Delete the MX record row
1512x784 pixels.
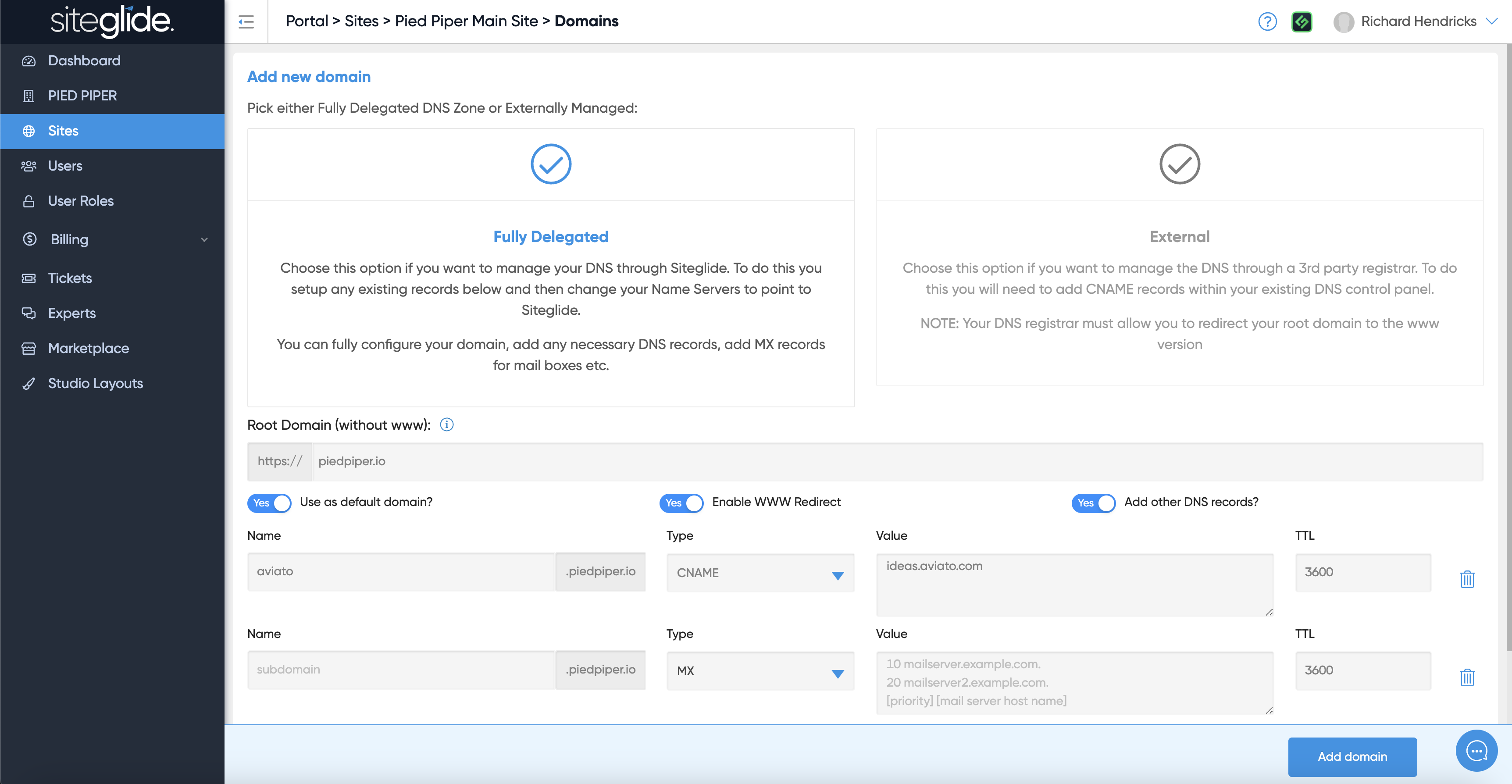click(x=1467, y=677)
